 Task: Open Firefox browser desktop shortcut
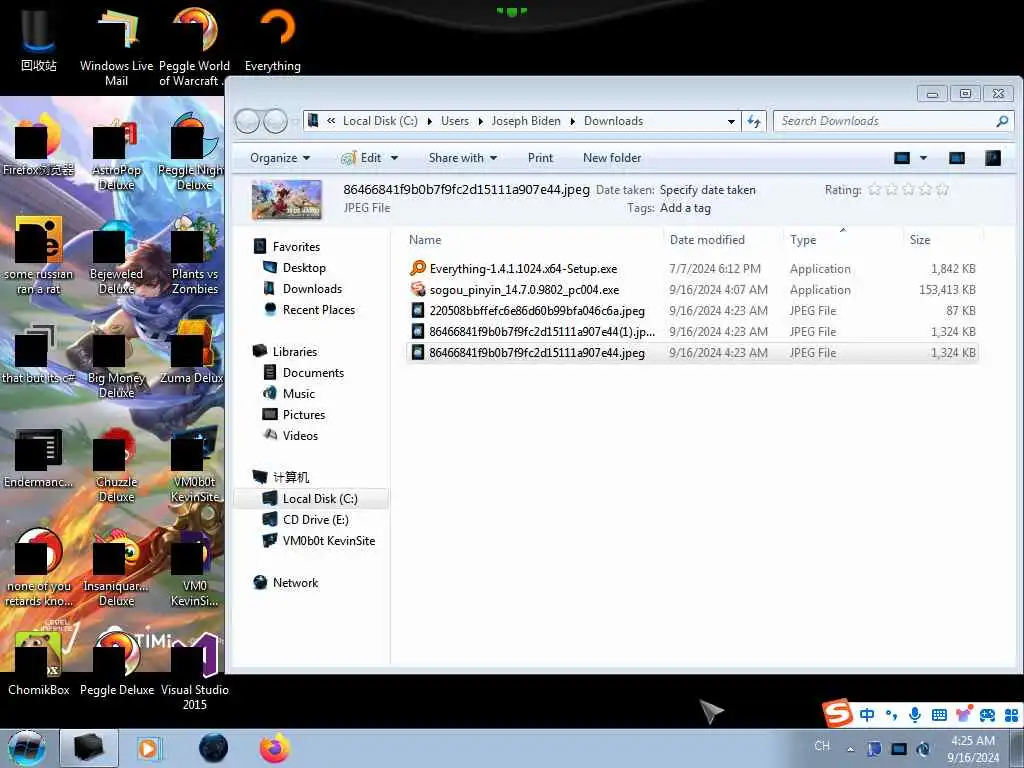pos(38,147)
